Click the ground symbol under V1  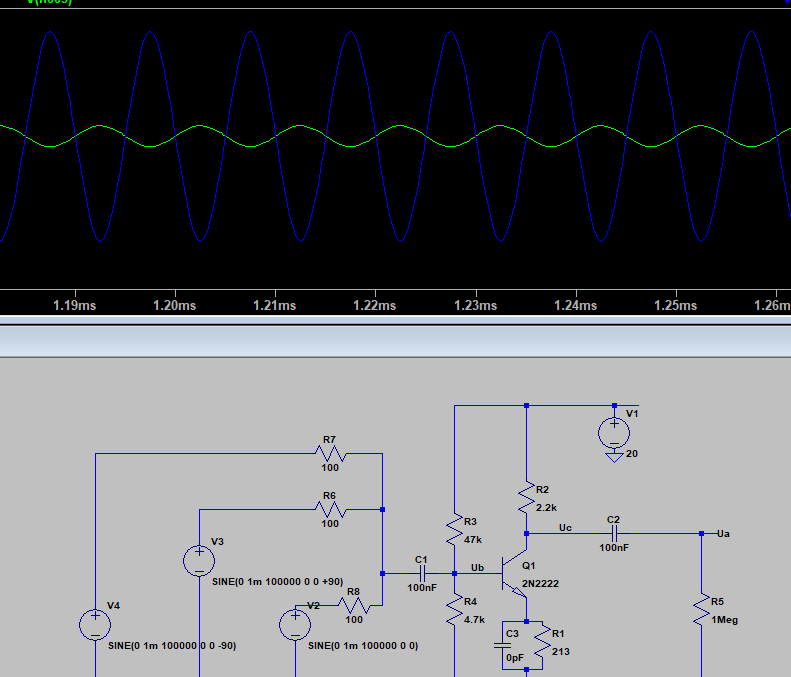(x=614, y=458)
